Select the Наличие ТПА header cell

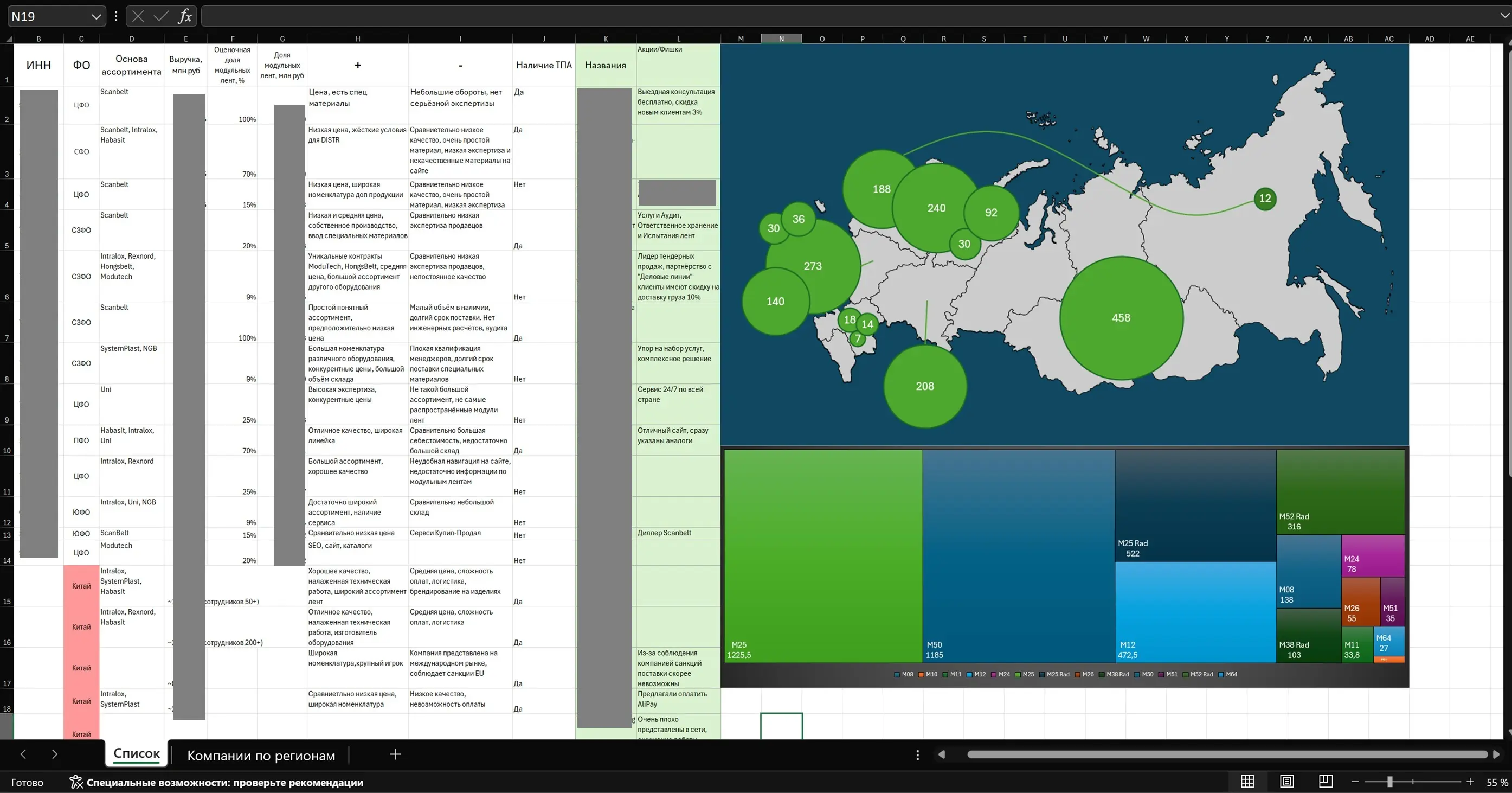[544, 65]
